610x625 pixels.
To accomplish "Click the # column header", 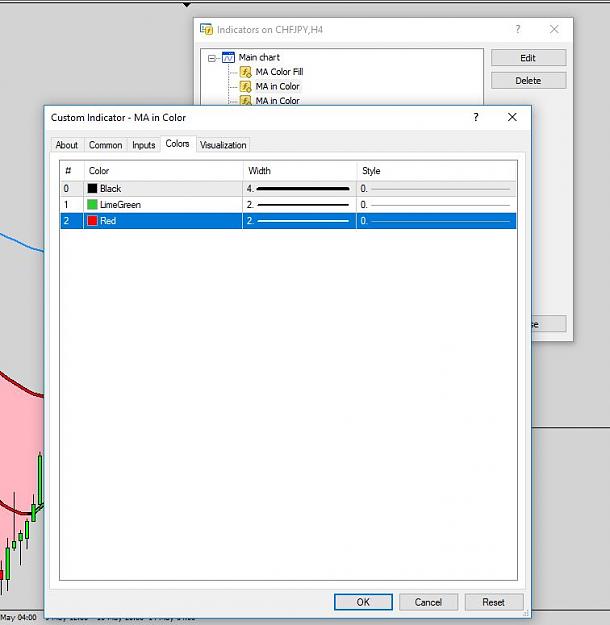I will (72, 171).
